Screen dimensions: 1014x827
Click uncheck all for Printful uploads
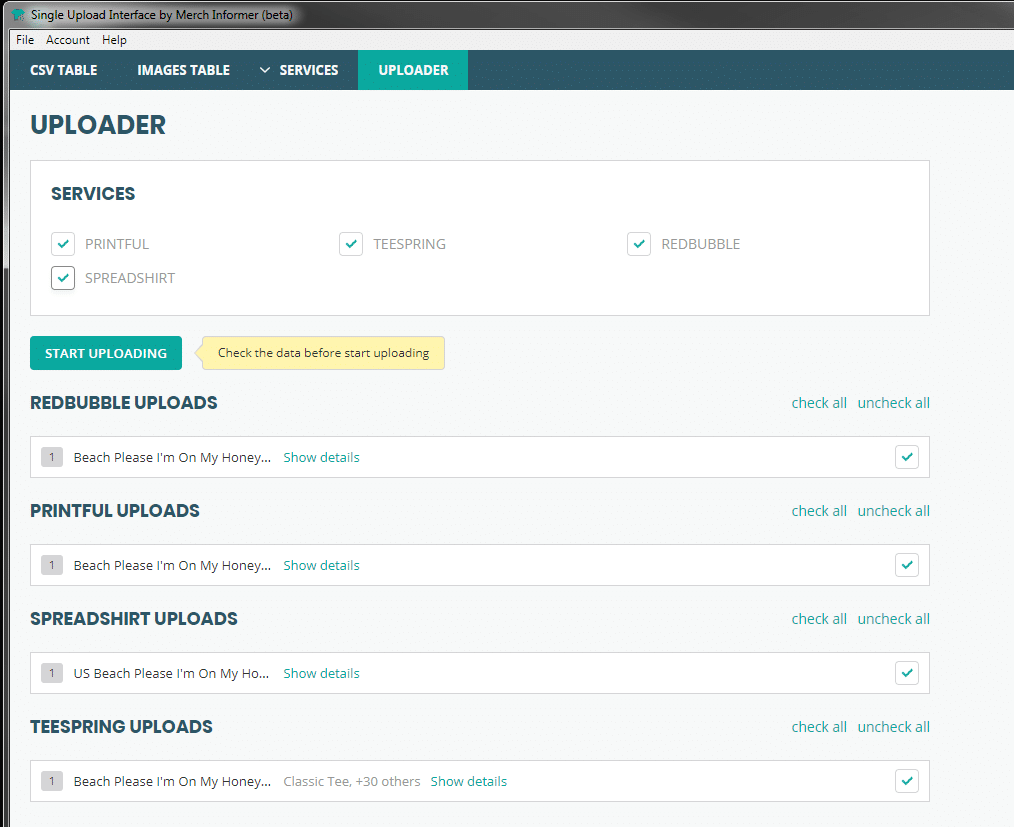894,511
